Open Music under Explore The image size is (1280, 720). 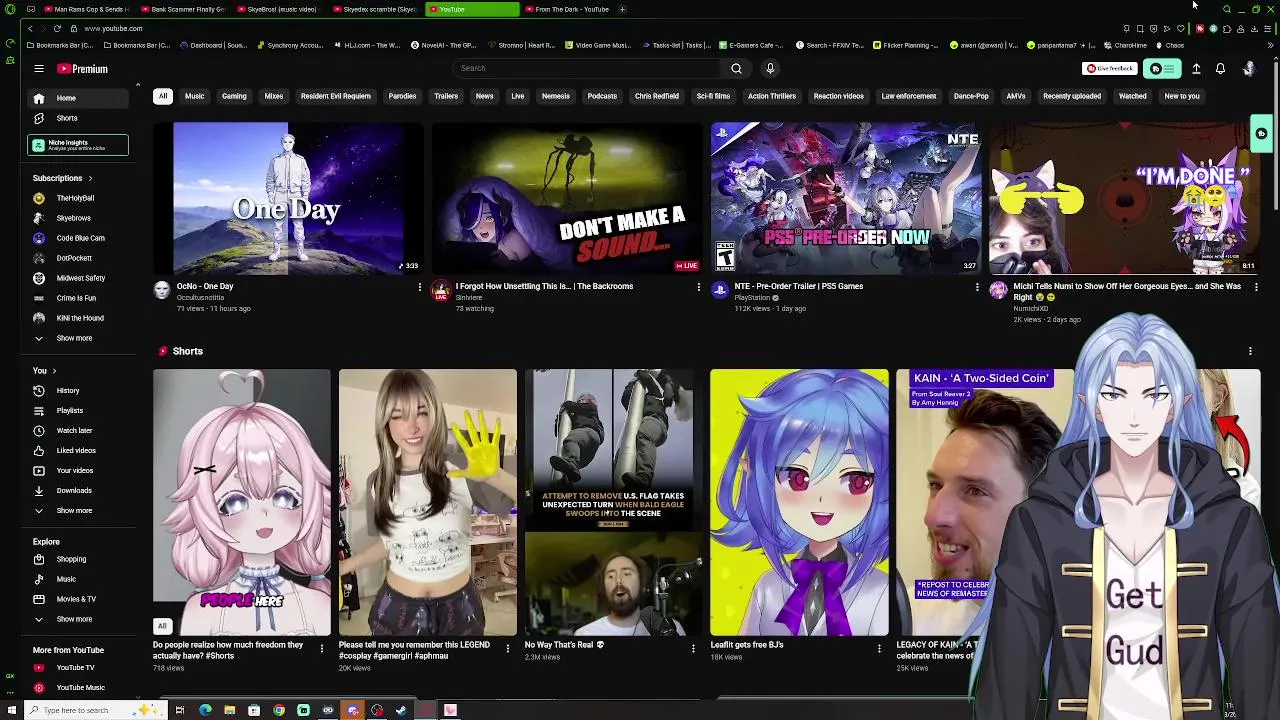coord(78,579)
